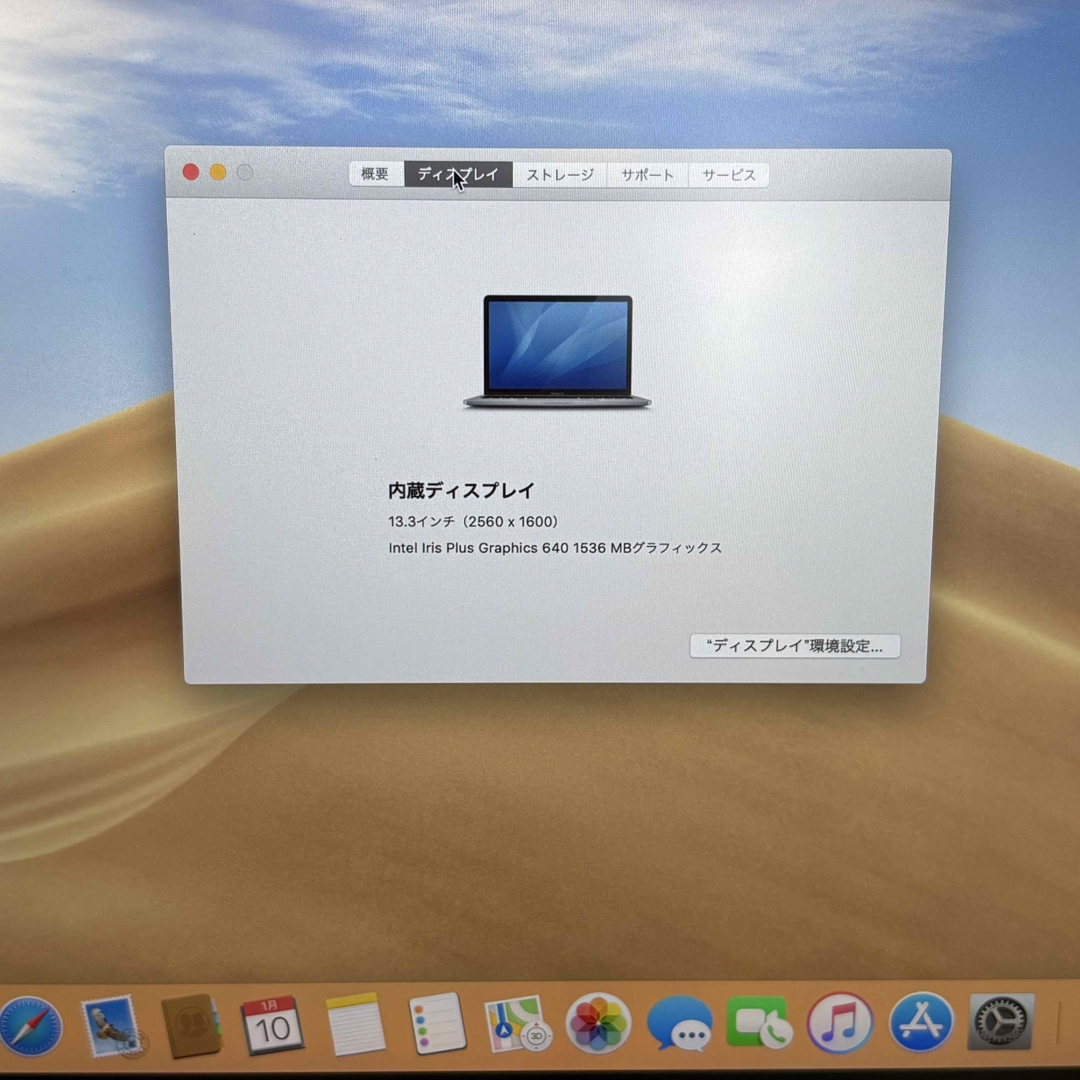Switch to the ストレージ tab

[x=559, y=175]
